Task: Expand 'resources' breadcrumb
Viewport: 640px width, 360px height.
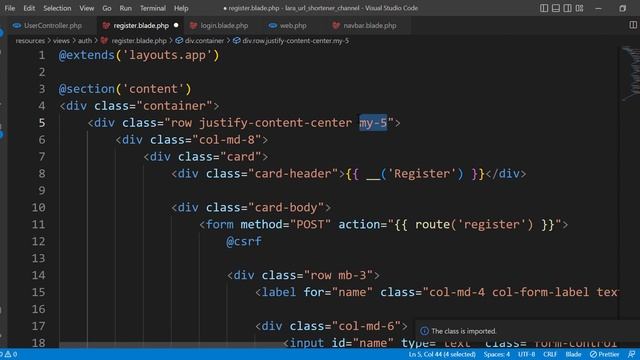Action: [x=30, y=40]
